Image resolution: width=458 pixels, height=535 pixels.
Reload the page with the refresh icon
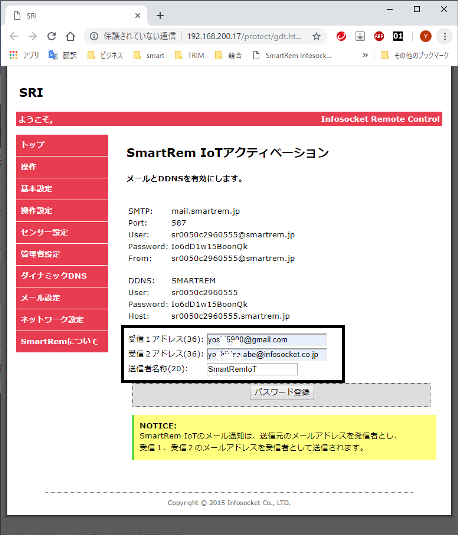52,36
